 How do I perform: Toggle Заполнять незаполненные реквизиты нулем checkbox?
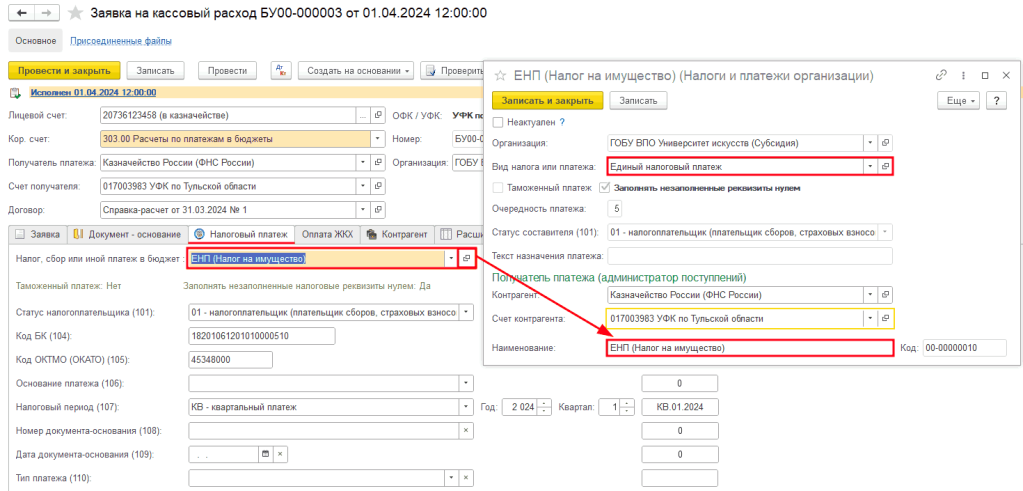point(604,187)
